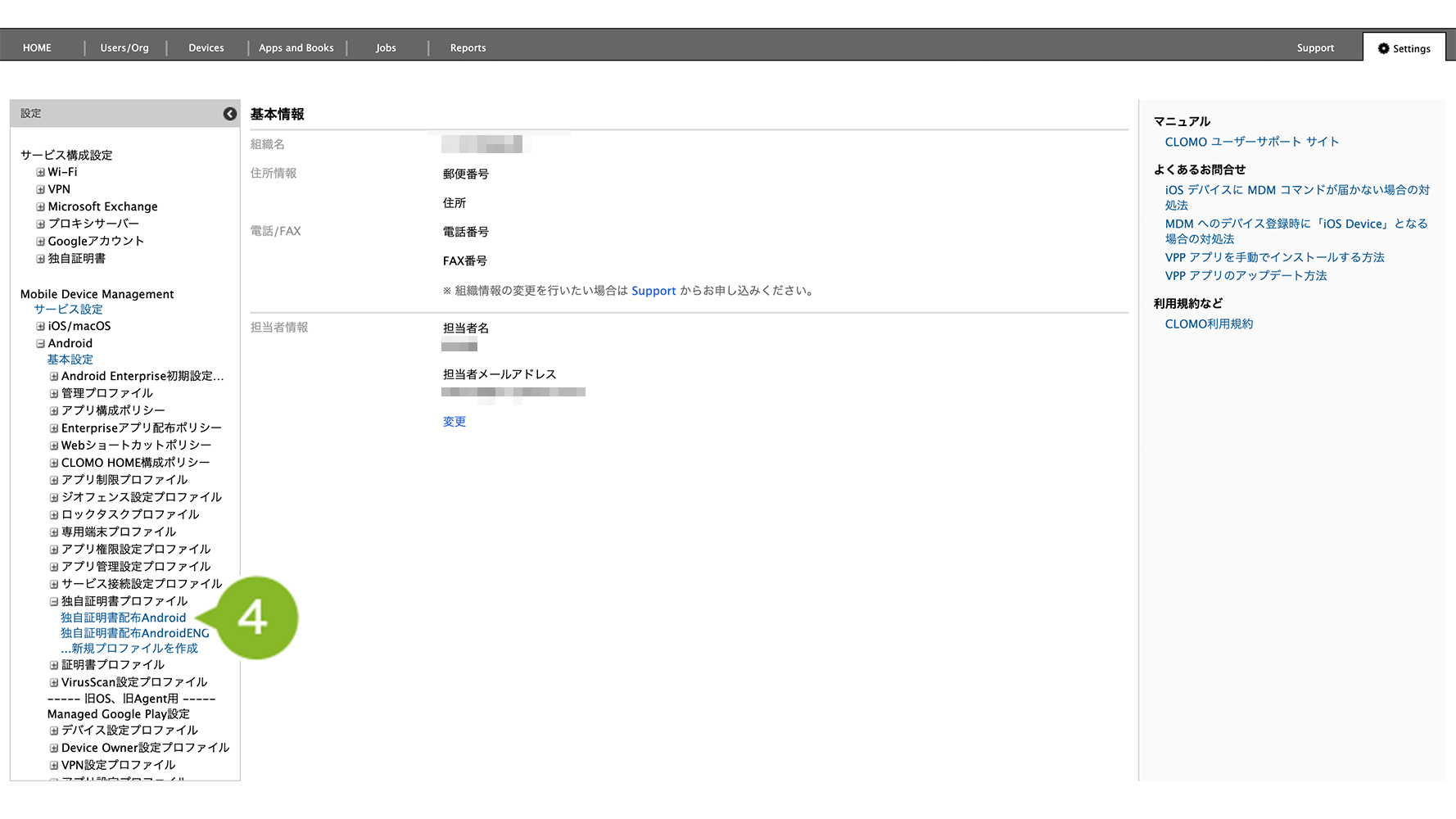Click 新規プロファイルを作成 link
The image size is (1456, 819).
129,649
